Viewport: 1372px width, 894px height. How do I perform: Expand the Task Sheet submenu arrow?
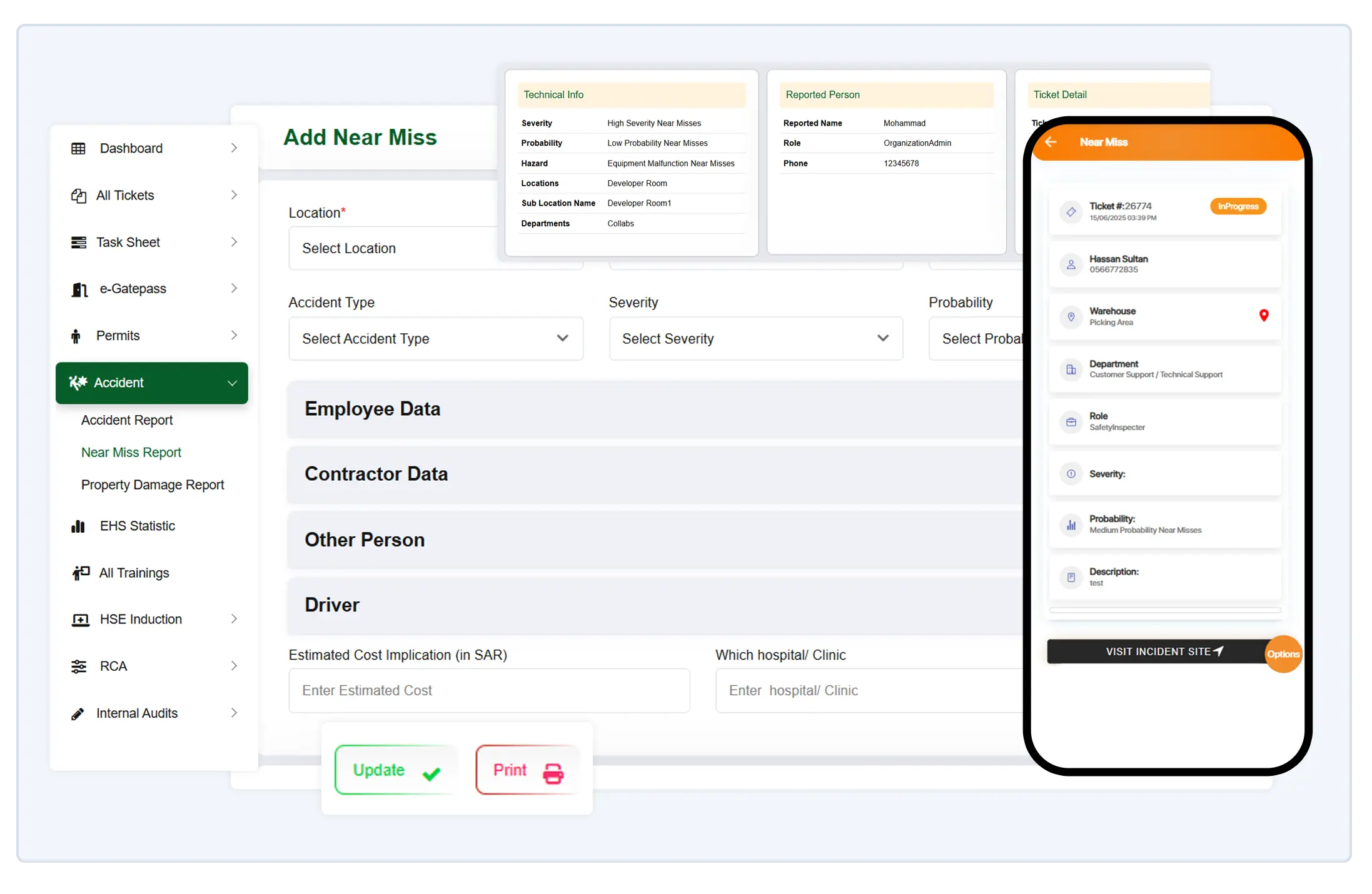click(x=234, y=242)
